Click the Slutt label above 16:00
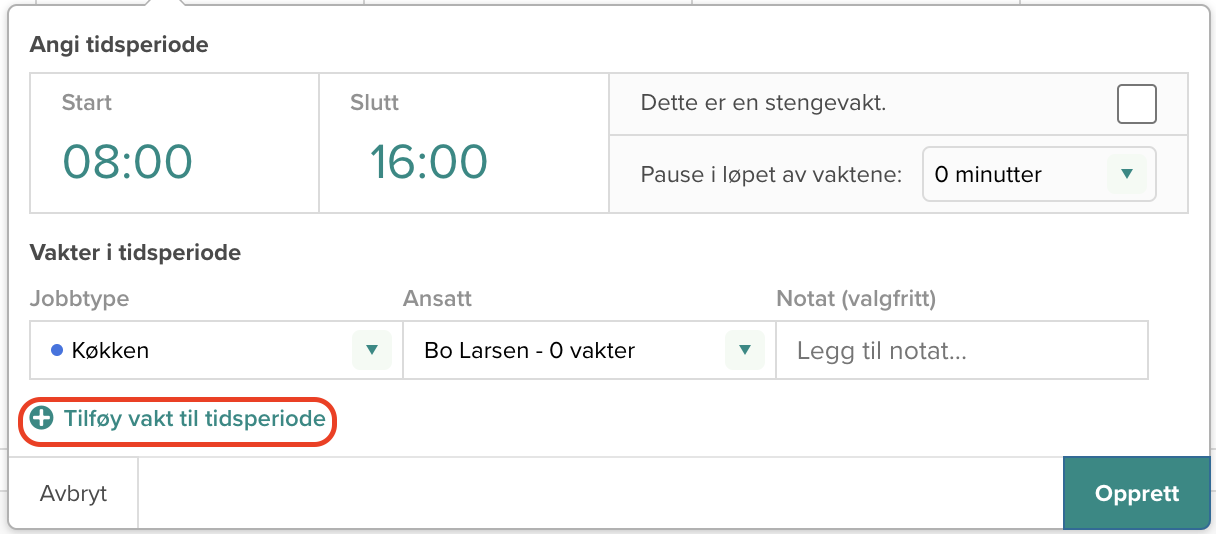This screenshot has height=534, width=1216. (375, 102)
